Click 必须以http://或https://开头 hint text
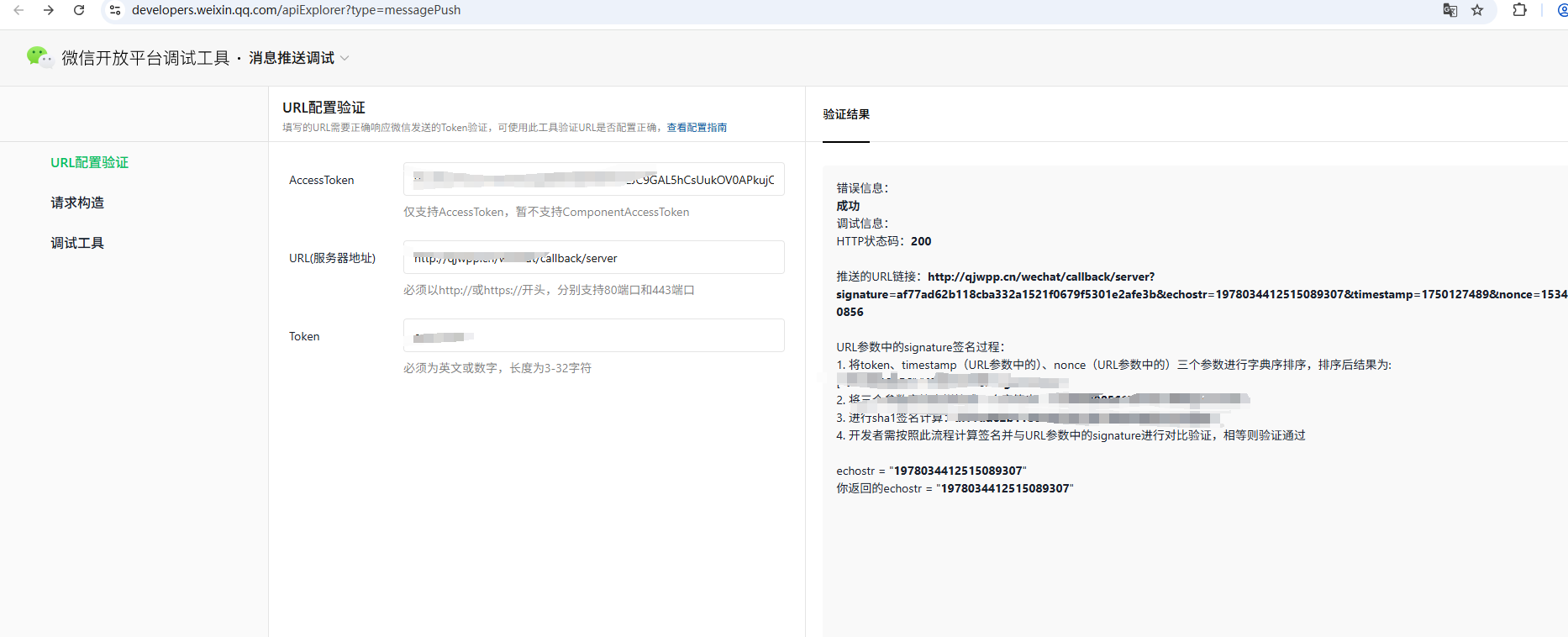1568x637 pixels. (x=549, y=290)
